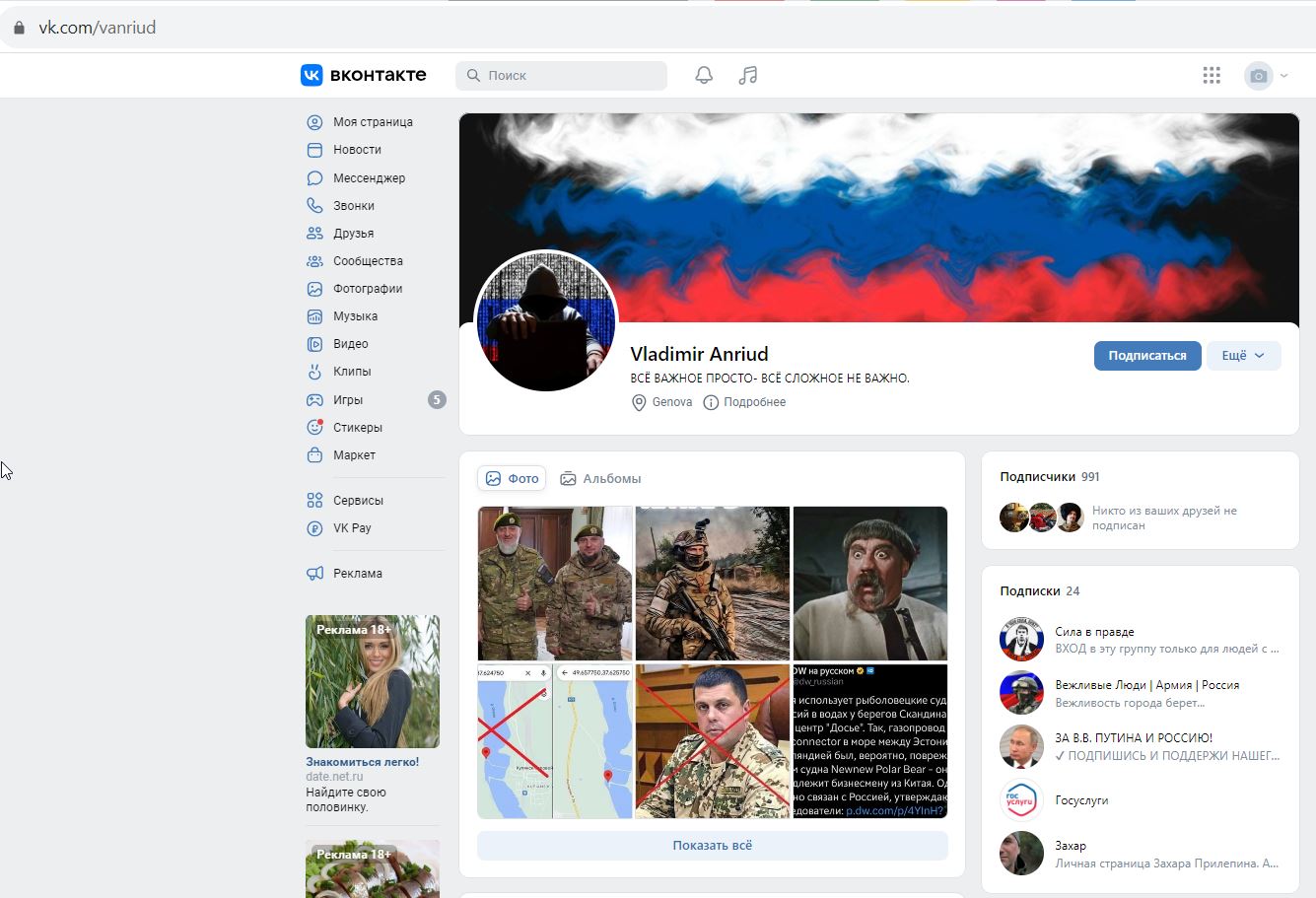Open ЗА В.В. ПУТИНА И РОССИЮ! group

tap(1134, 738)
